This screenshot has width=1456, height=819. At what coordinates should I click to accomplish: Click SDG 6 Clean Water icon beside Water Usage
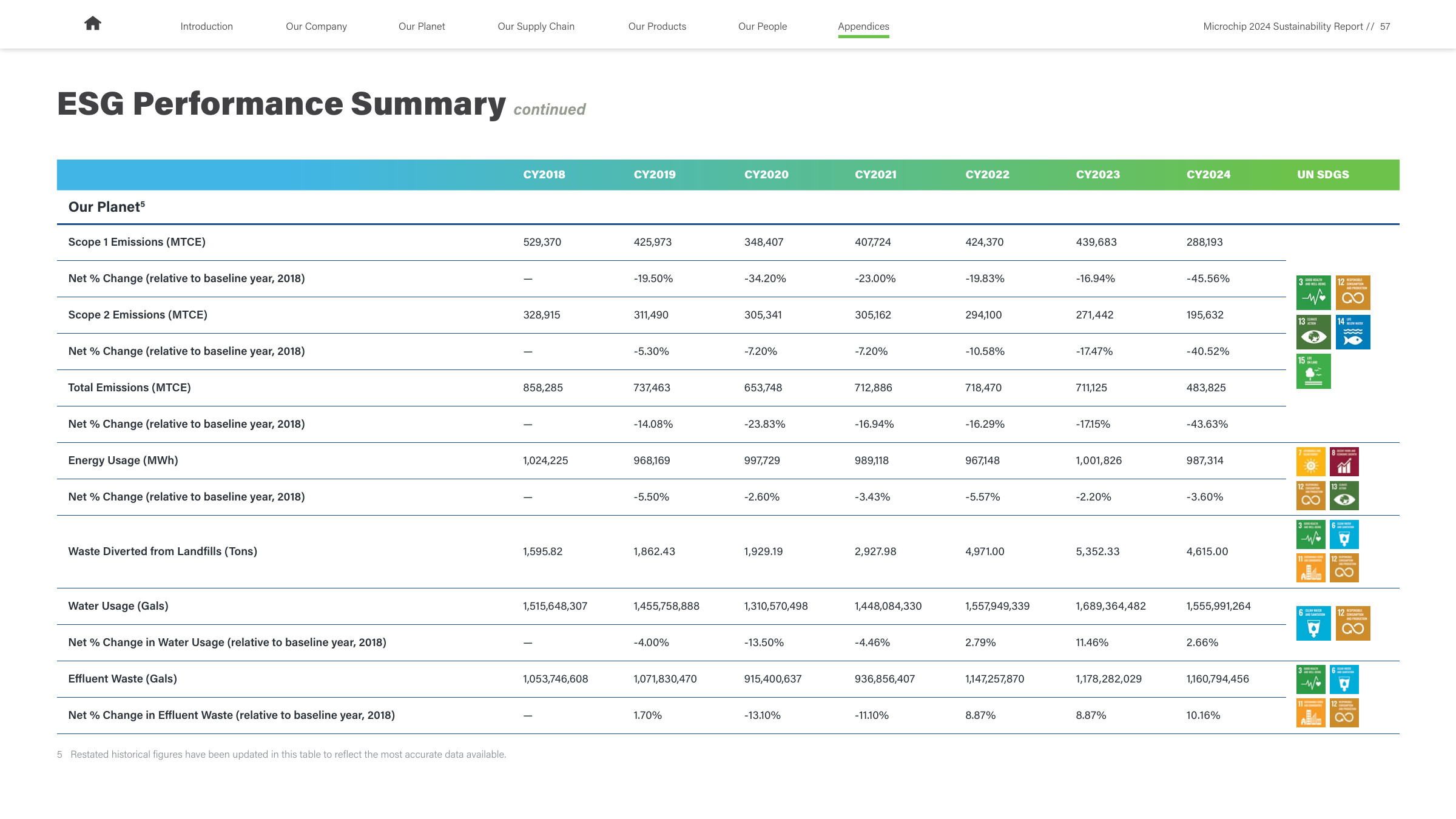1313,623
